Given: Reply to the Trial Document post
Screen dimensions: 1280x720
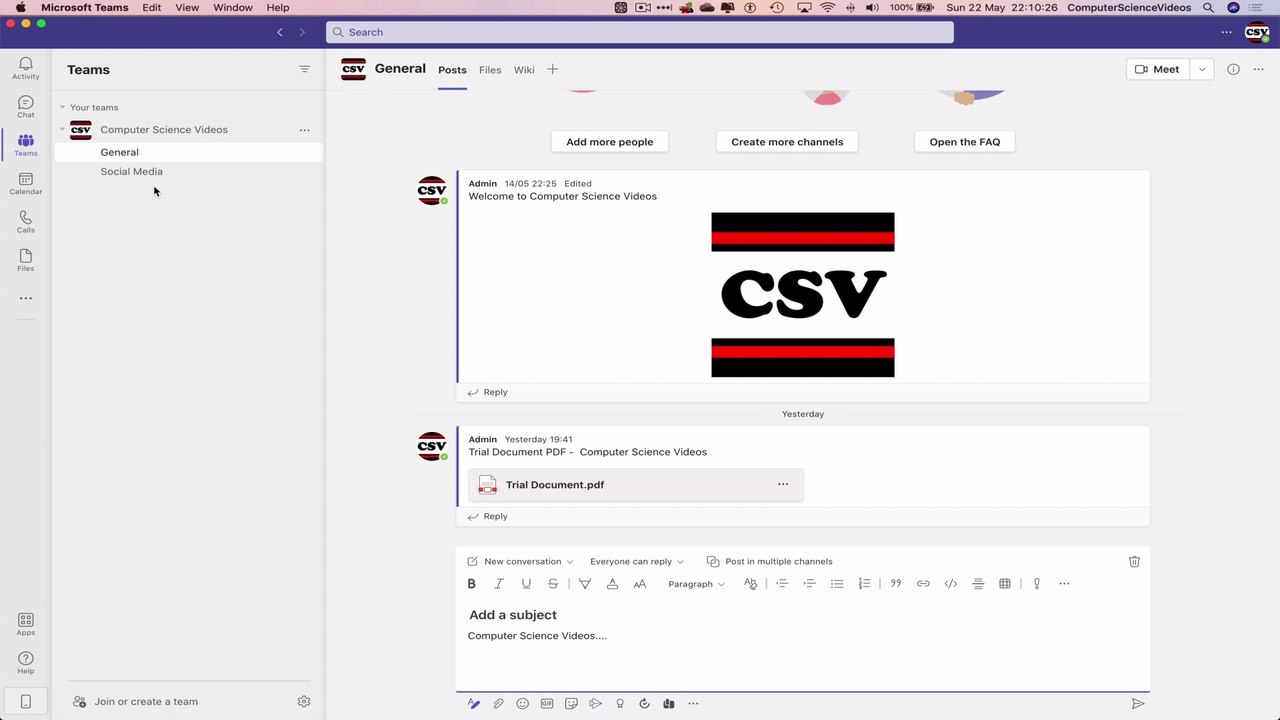Looking at the screenshot, I should [x=488, y=517].
